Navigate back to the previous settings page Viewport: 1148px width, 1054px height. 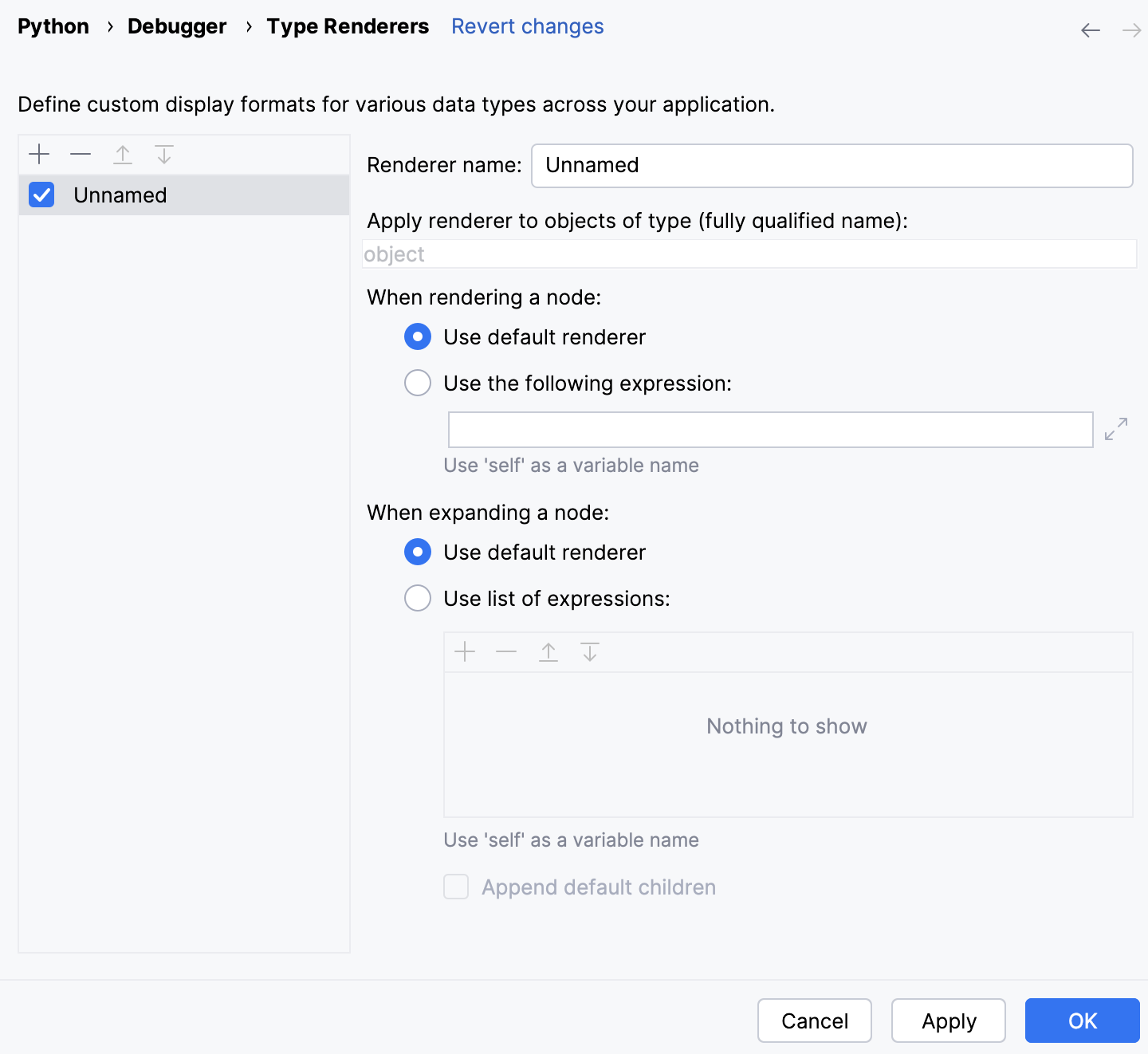click(1090, 30)
